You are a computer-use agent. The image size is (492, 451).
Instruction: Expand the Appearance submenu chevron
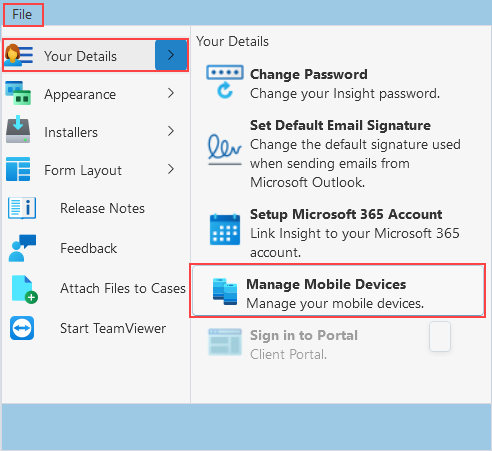tap(171, 93)
